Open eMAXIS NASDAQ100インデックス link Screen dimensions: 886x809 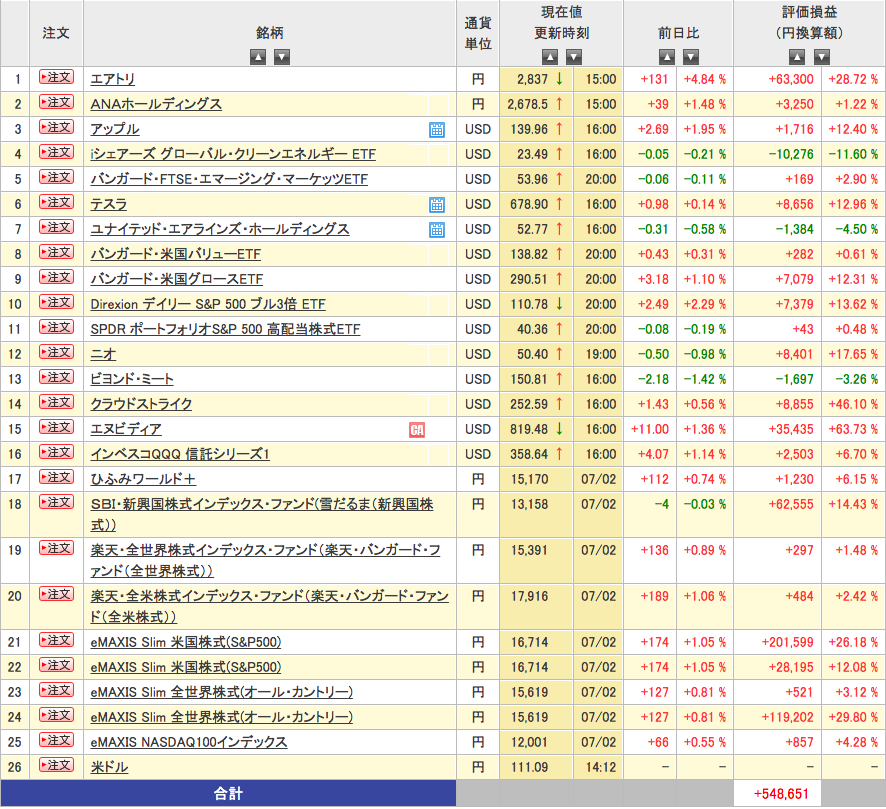coord(189,742)
